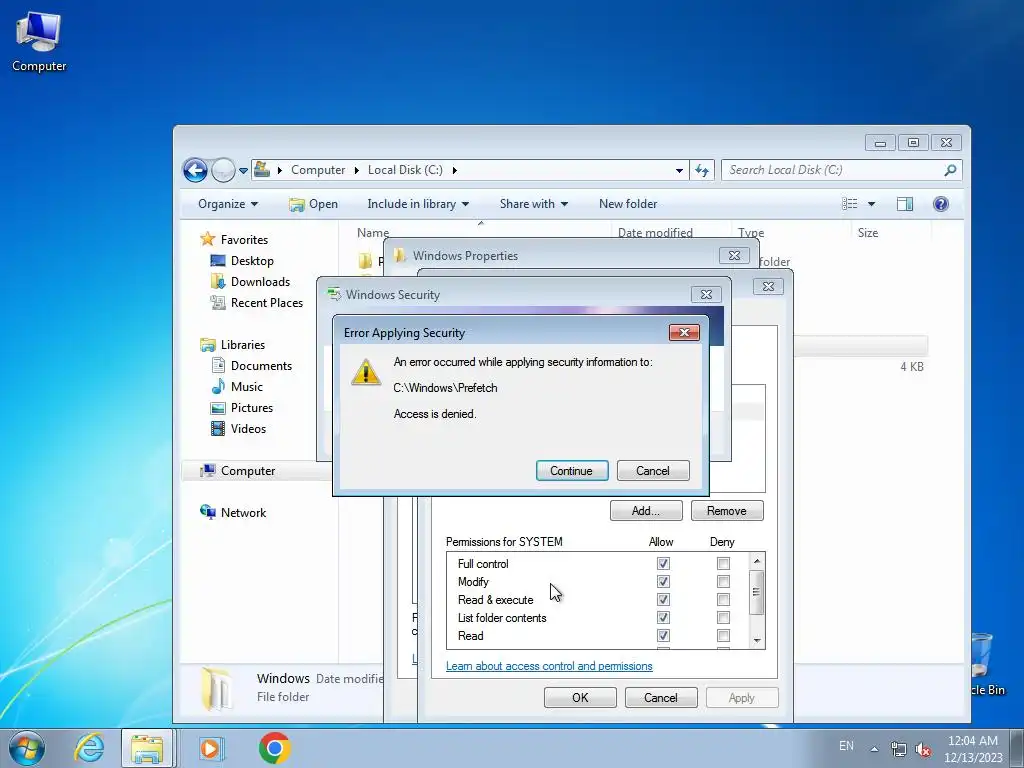
Task: Close the Error Applying Security dialog
Action: pyautogui.click(x=684, y=332)
